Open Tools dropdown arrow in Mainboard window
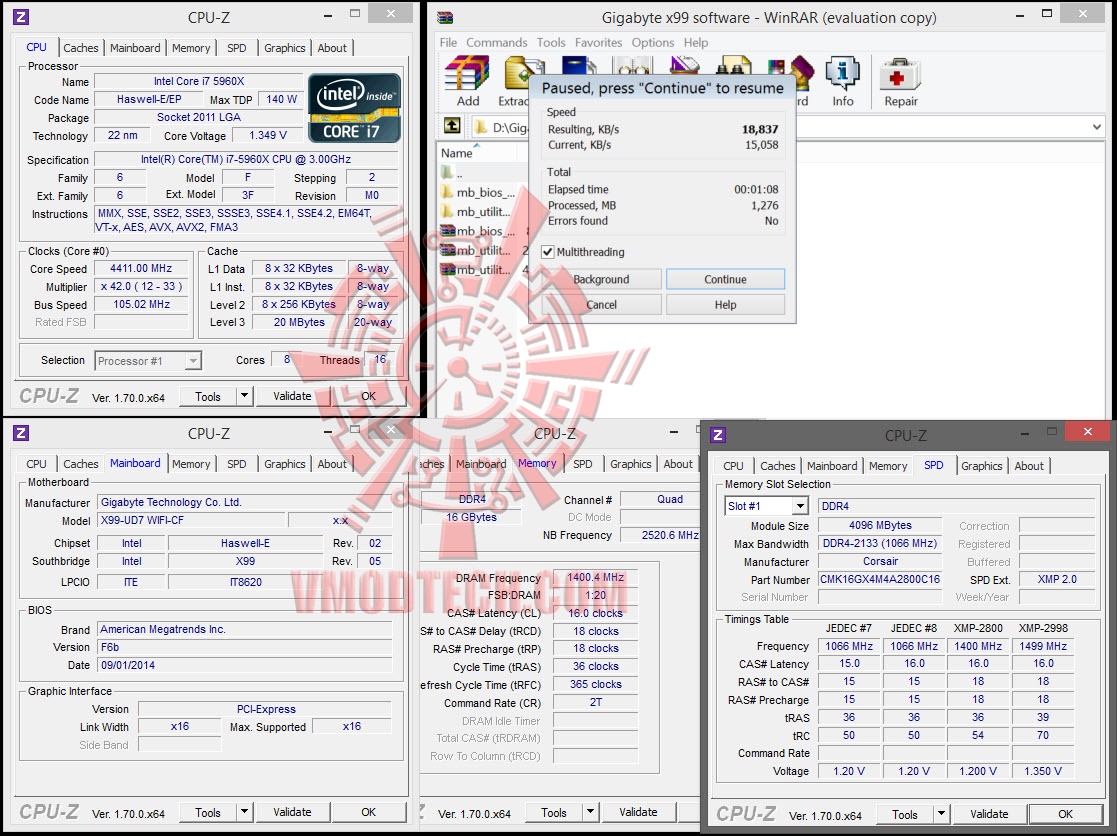Screen dimensions: 1117x836 (x=244, y=812)
